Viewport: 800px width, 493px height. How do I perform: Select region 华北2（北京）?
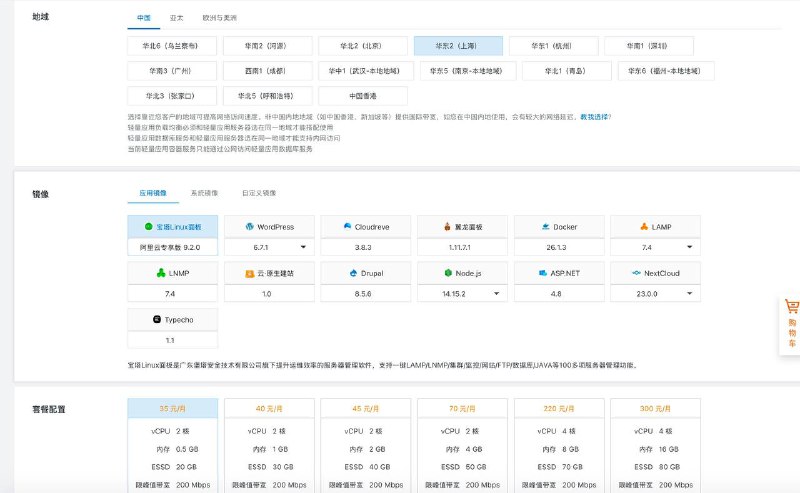363,46
